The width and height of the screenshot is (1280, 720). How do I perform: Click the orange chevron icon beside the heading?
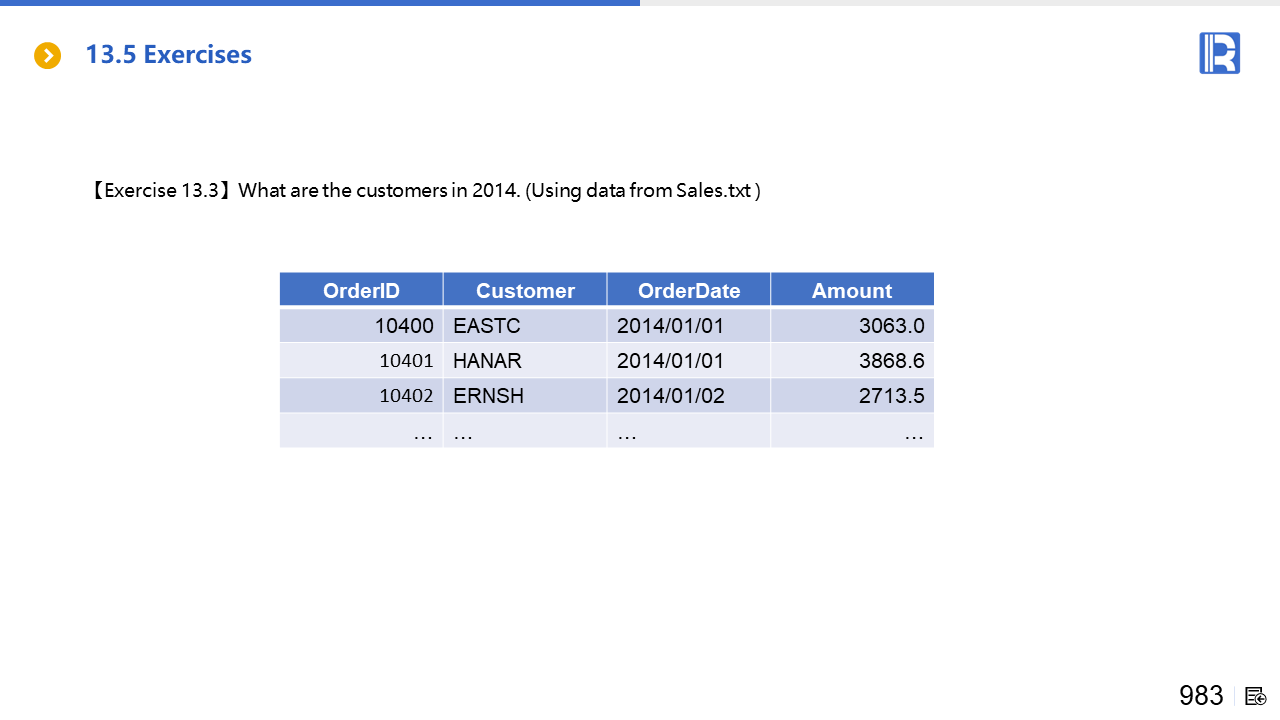pyautogui.click(x=47, y=56)
